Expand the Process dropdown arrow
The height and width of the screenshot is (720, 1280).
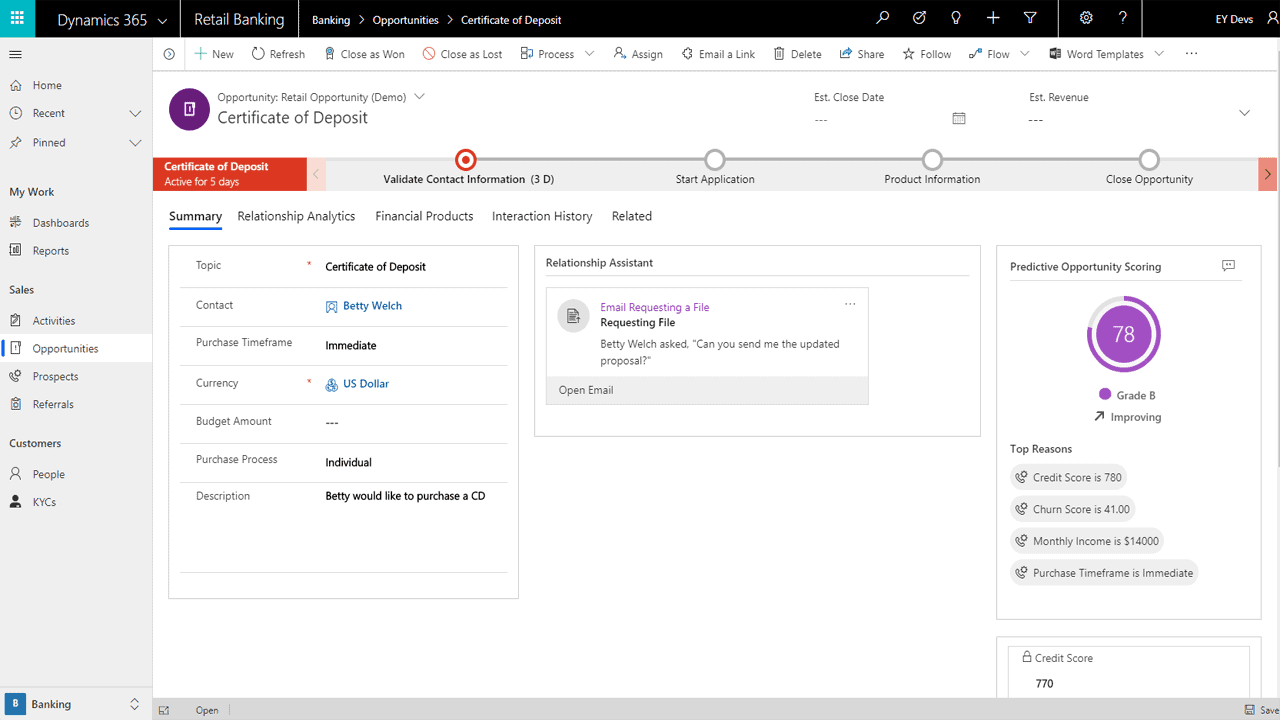click(x=589, y=54)
